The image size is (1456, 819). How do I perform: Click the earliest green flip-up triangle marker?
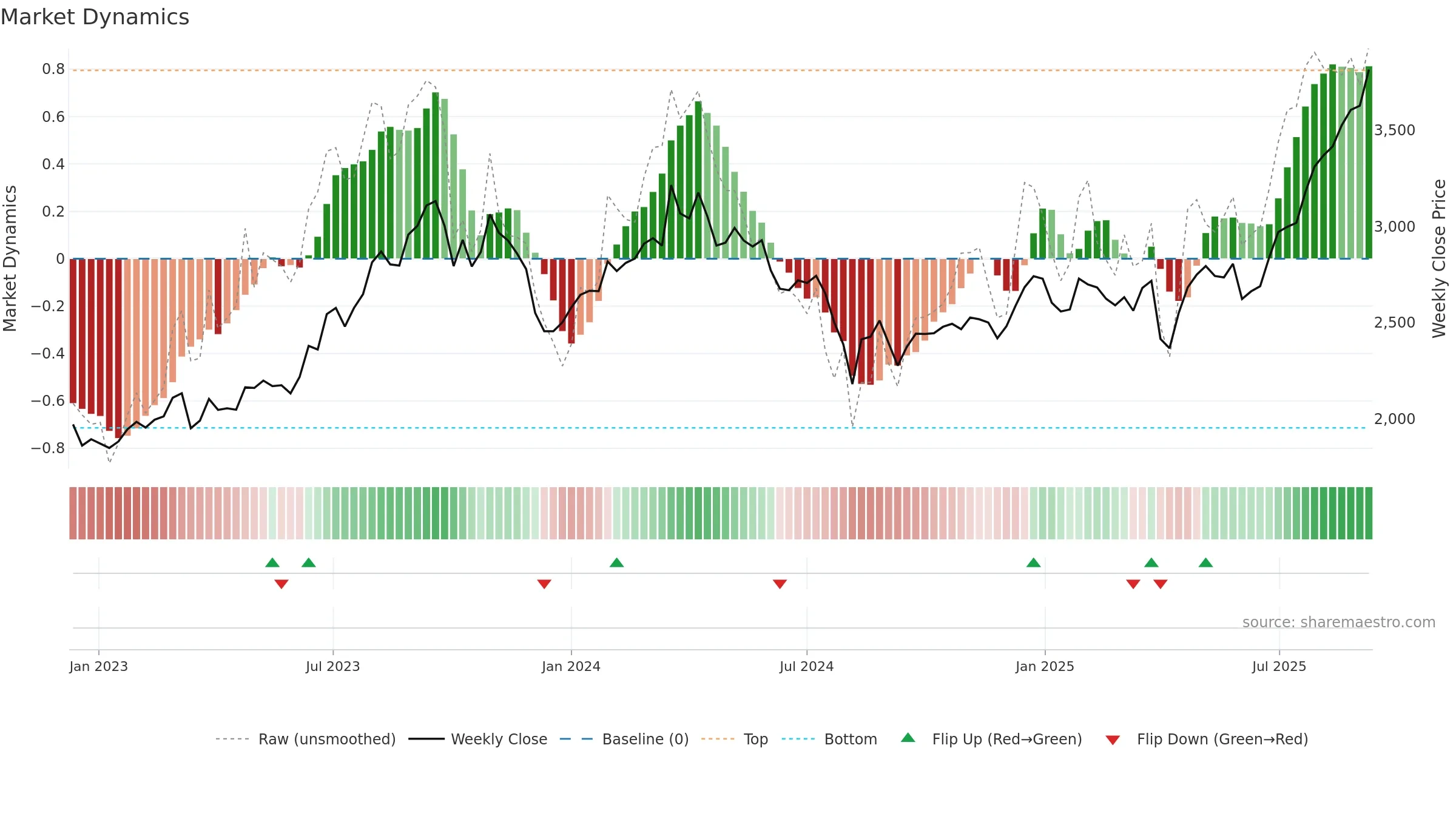click(x=272, y=563)
